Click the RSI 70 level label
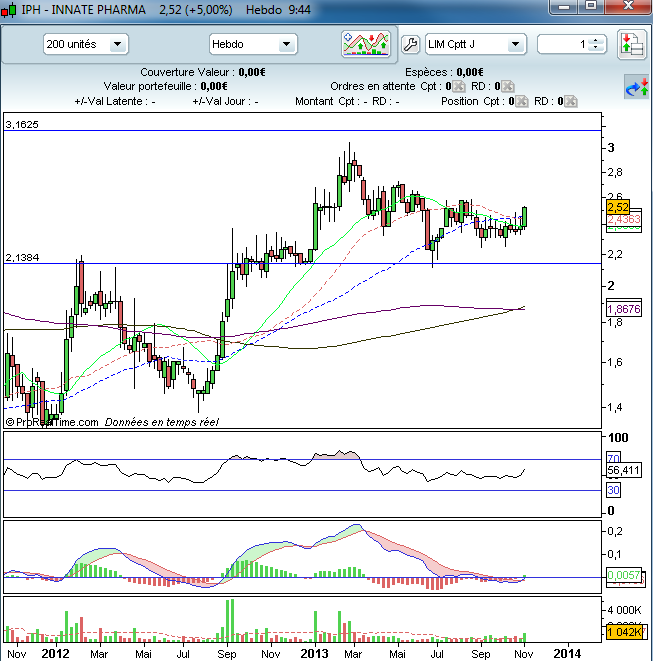This screenshot has height=661, width=653. tap(613, 457)
